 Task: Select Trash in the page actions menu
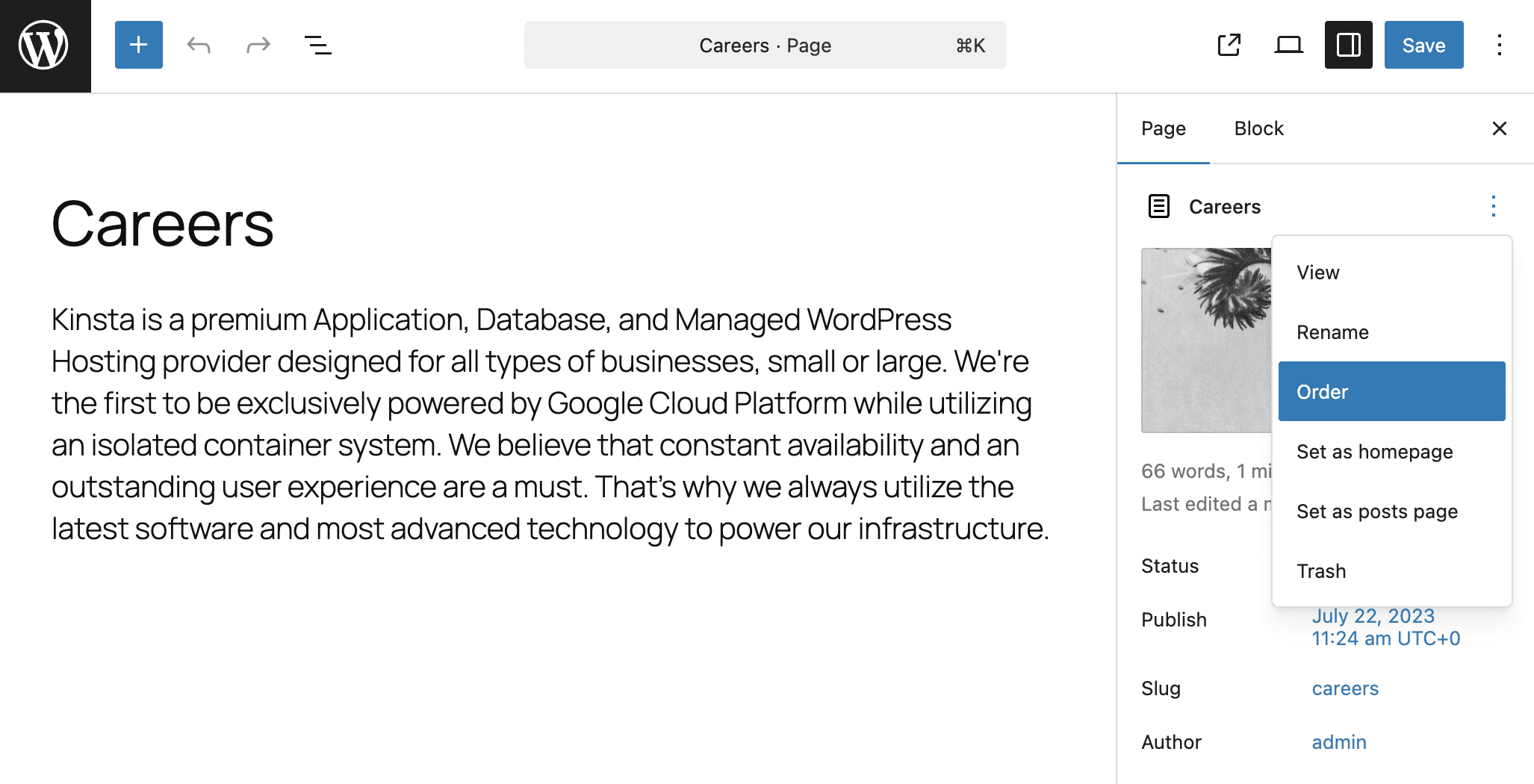[1321, 570]
